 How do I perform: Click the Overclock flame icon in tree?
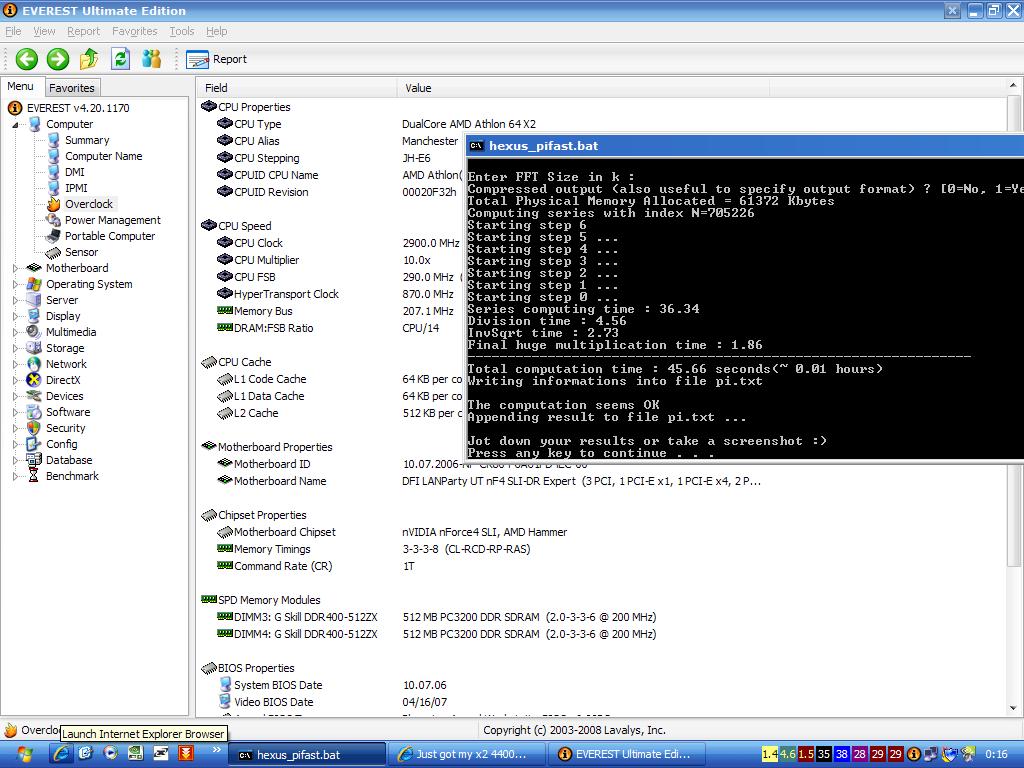(x=54, y=204)
